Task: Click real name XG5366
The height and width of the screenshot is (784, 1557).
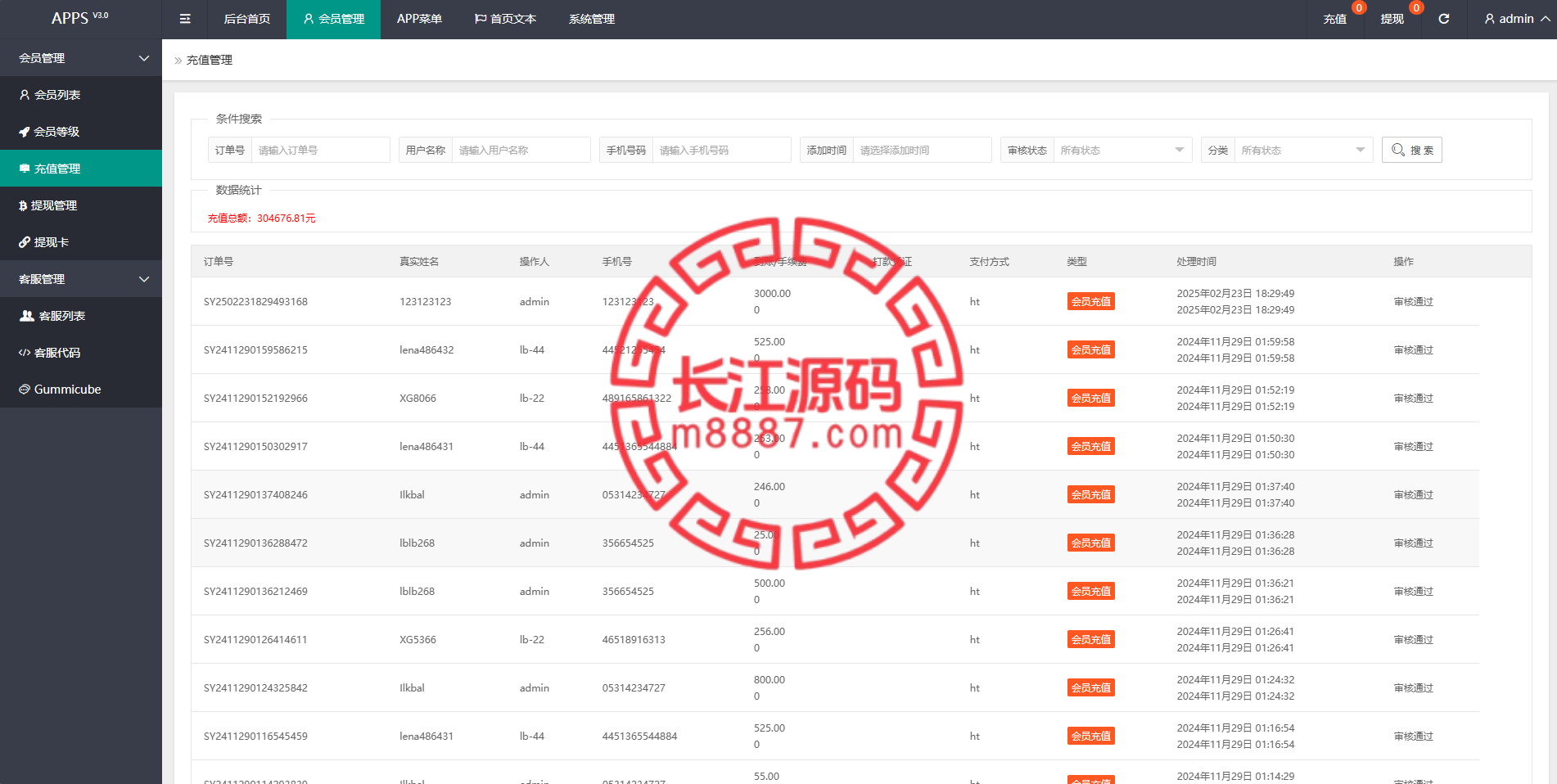Action: point(417,640)
